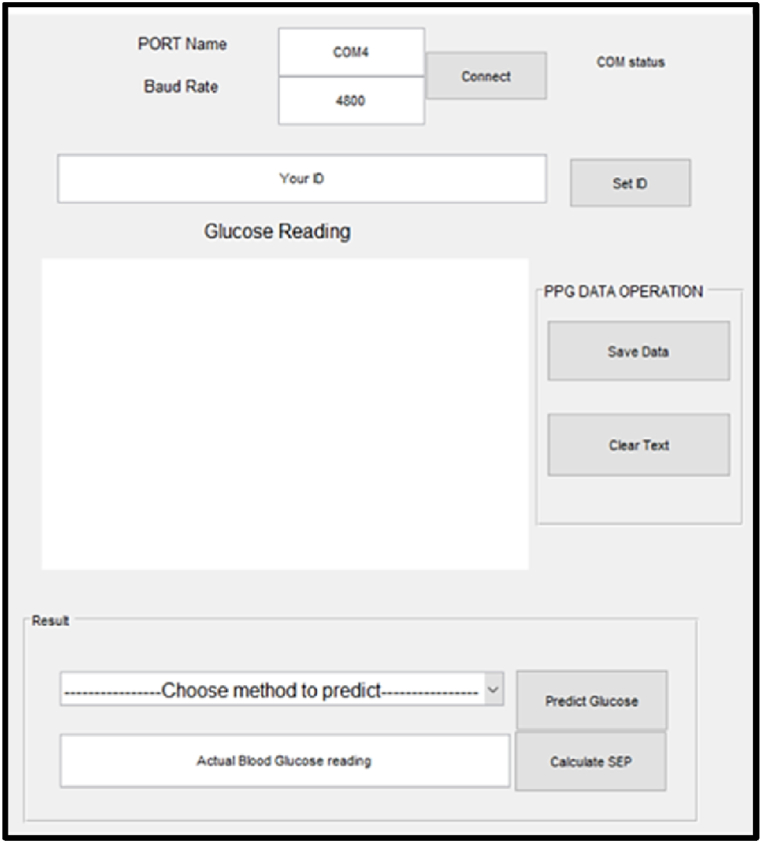The width and height of the screenshot is (762, 843).
Task: Expand prediction method list via arrow chevron
Action: (x=493, y=690)
